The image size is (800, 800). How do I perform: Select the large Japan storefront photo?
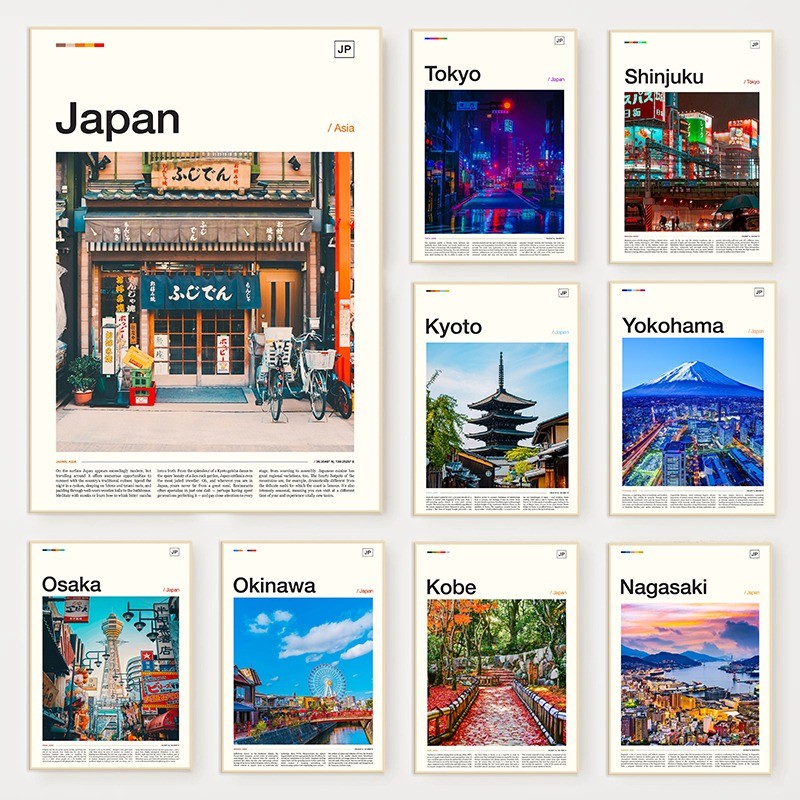204,302
